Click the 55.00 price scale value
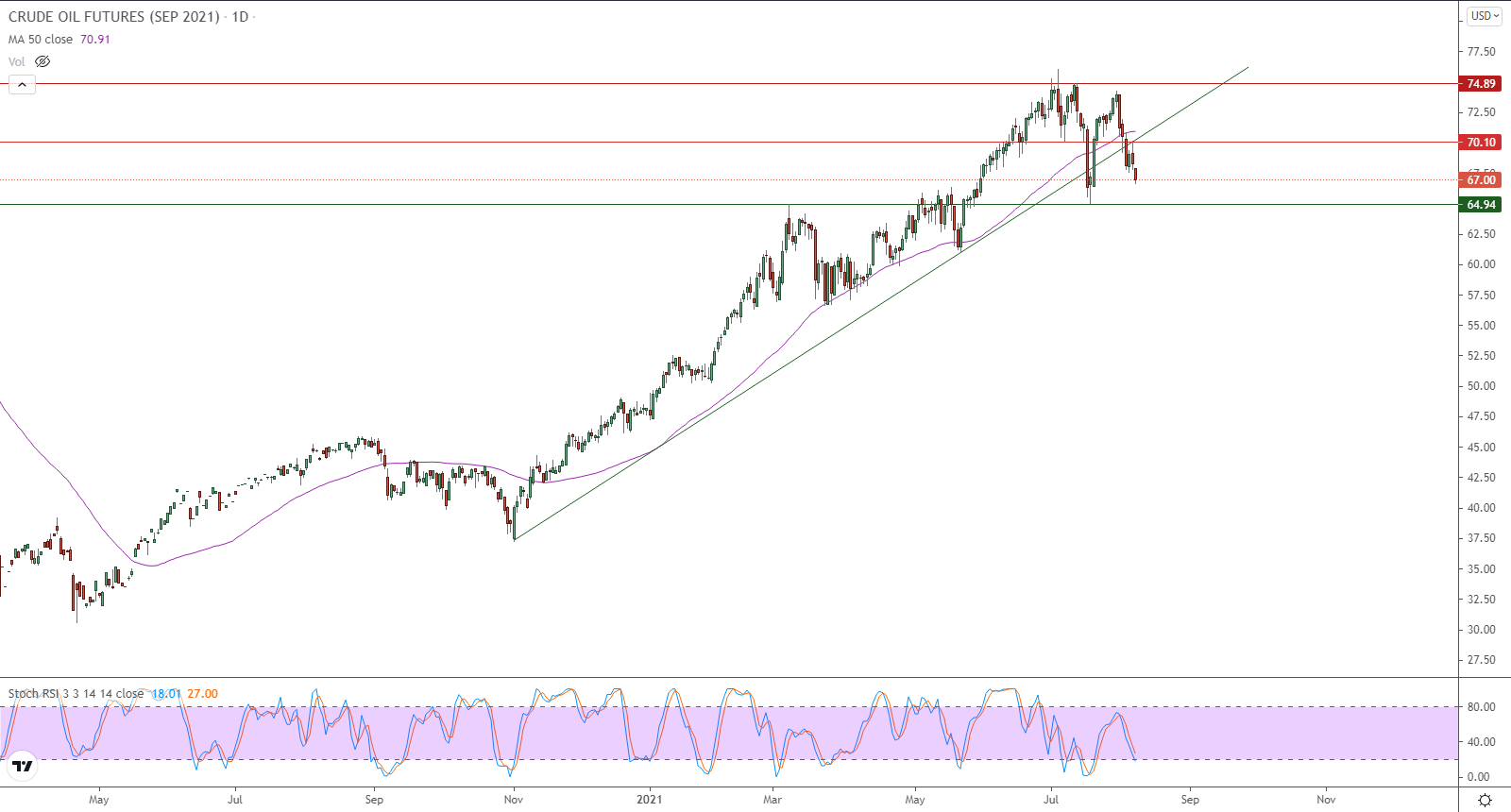Viewport: 1511px width, 812px height. (1481, 326)
